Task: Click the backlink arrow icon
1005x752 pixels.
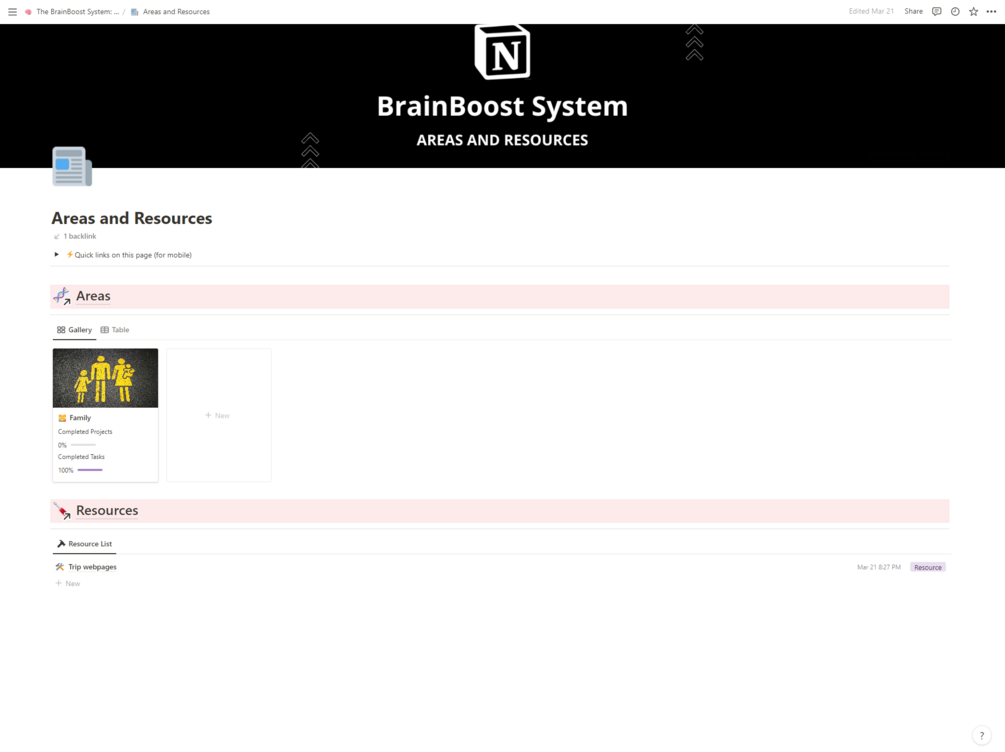Action: (56, 237)
